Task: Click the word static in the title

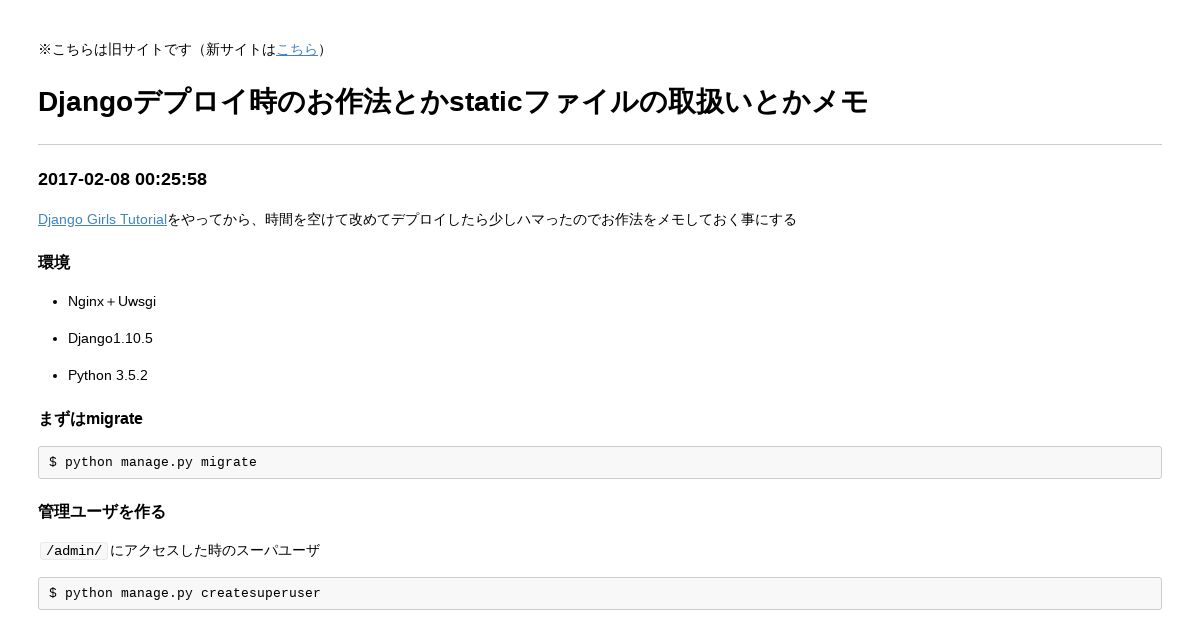Action: pyautogui.click(x=486, y=101)
